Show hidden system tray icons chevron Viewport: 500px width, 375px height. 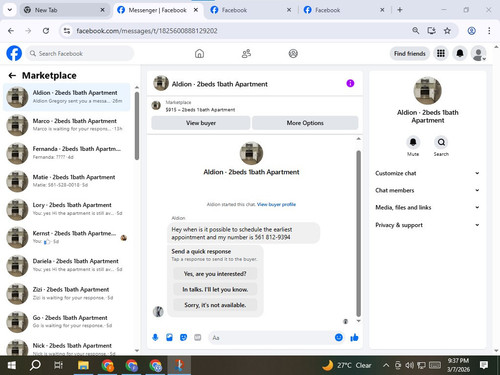(386, 365)
